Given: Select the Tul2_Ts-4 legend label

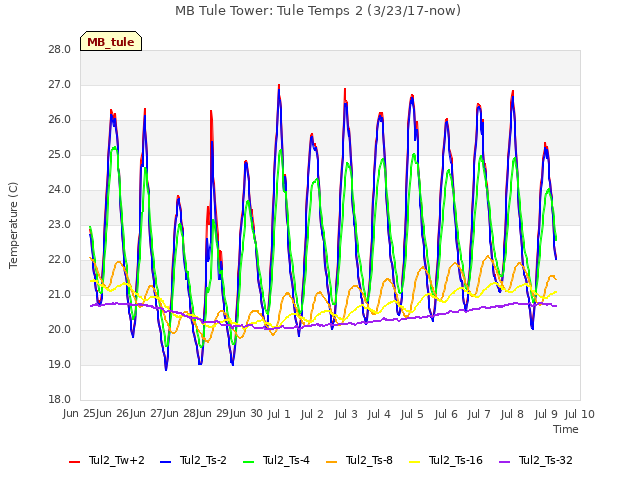Looking at the screenshot, I should 286,460.
